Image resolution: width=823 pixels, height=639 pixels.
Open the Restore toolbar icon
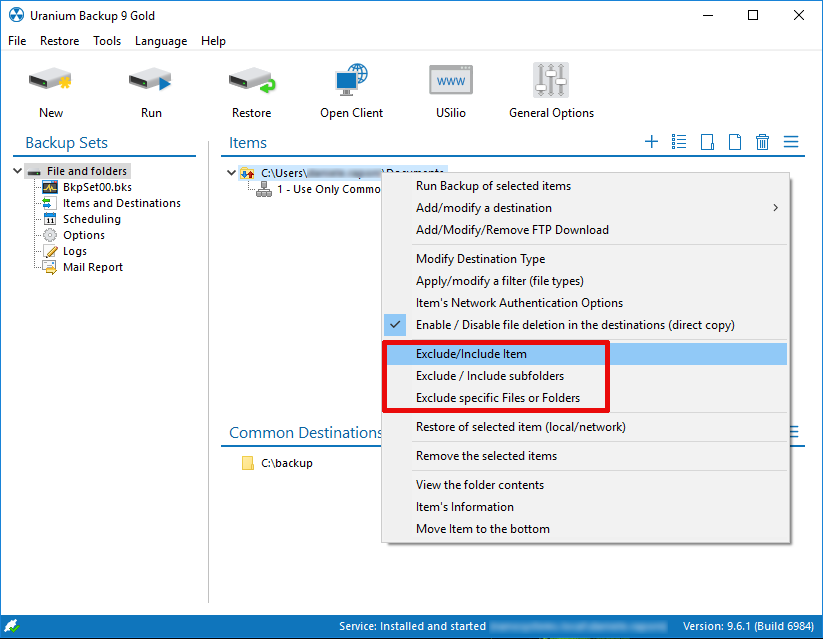pos(251,82)
